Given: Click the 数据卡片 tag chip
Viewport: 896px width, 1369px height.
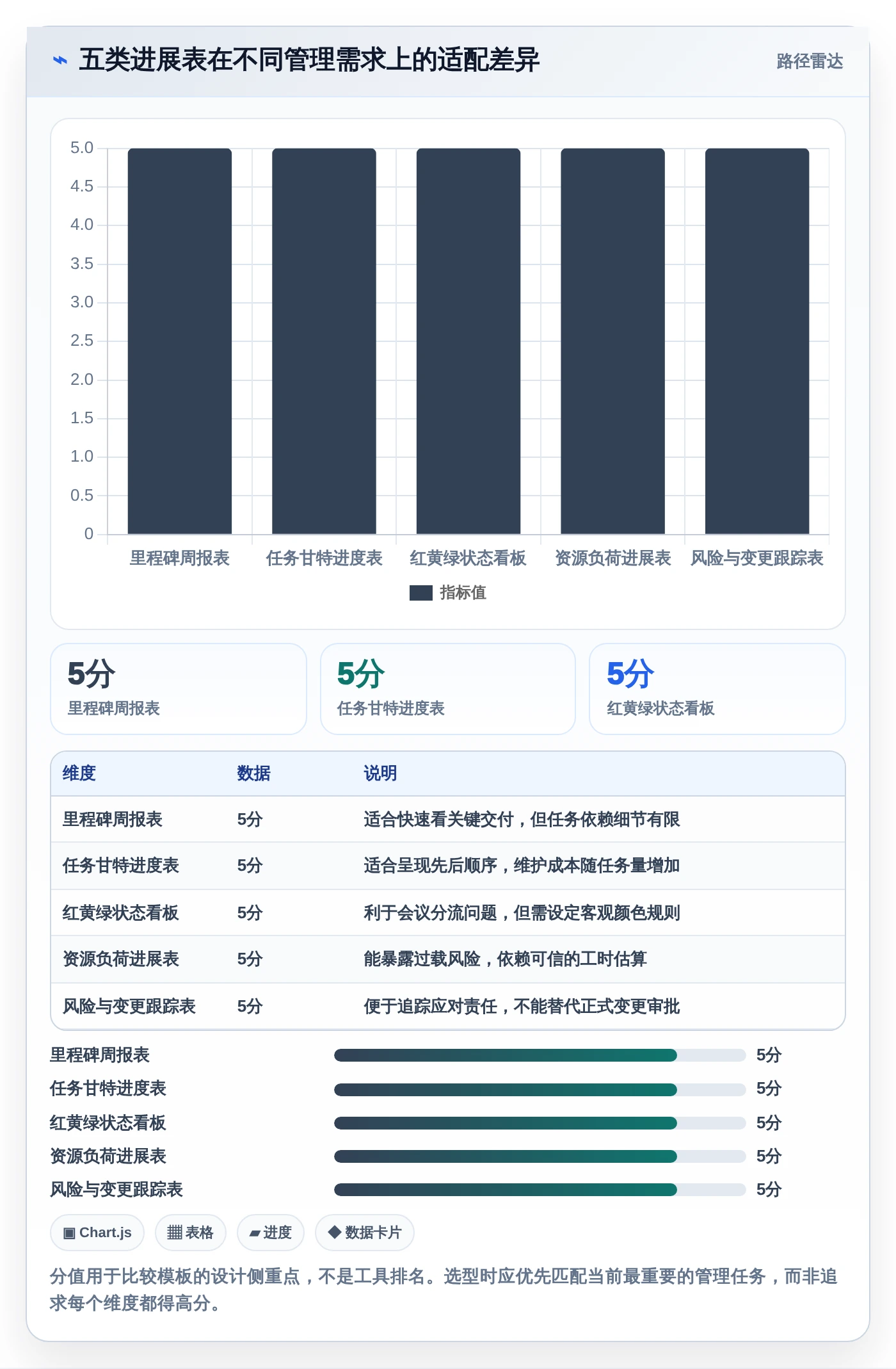Looking at the screenshot, I should (364, 1233).
